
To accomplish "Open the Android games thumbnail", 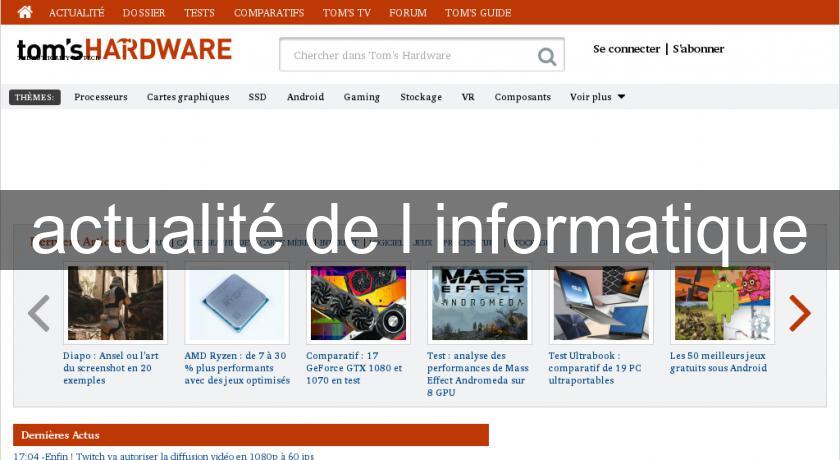I will pos(722,303).
